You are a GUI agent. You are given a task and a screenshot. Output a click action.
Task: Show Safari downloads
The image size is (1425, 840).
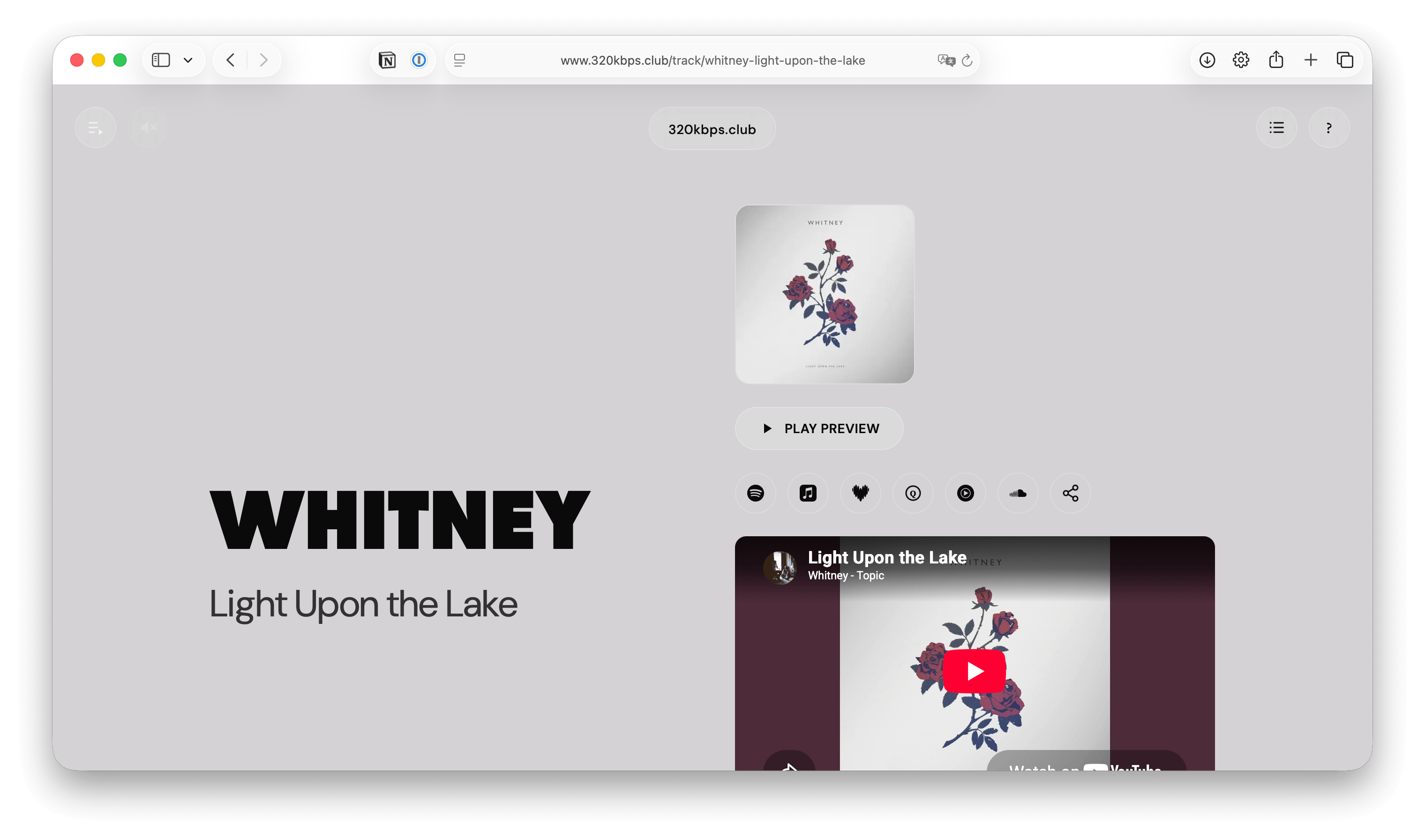pos(1207,60)
